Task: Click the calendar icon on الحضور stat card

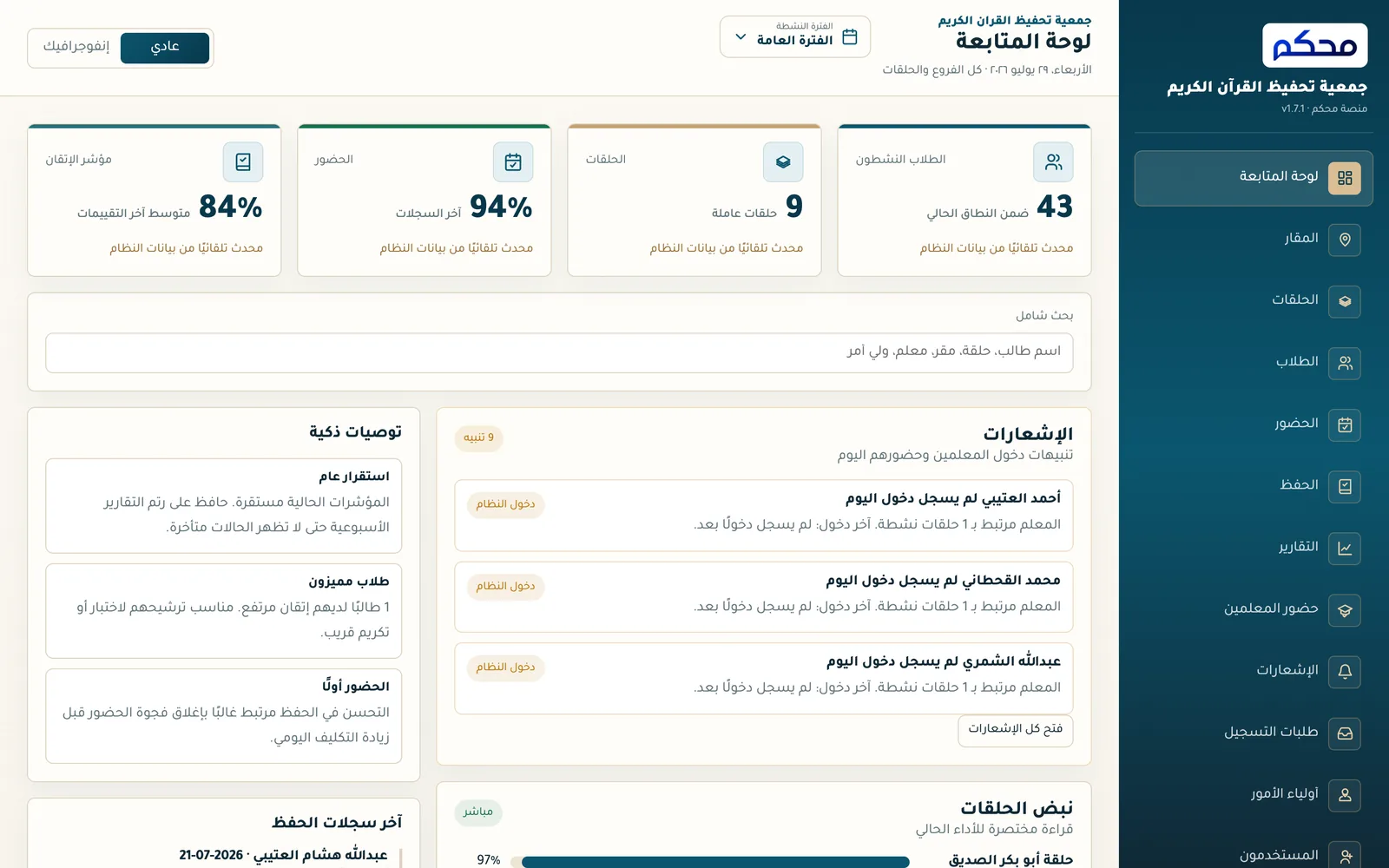Action: (513, 162)
